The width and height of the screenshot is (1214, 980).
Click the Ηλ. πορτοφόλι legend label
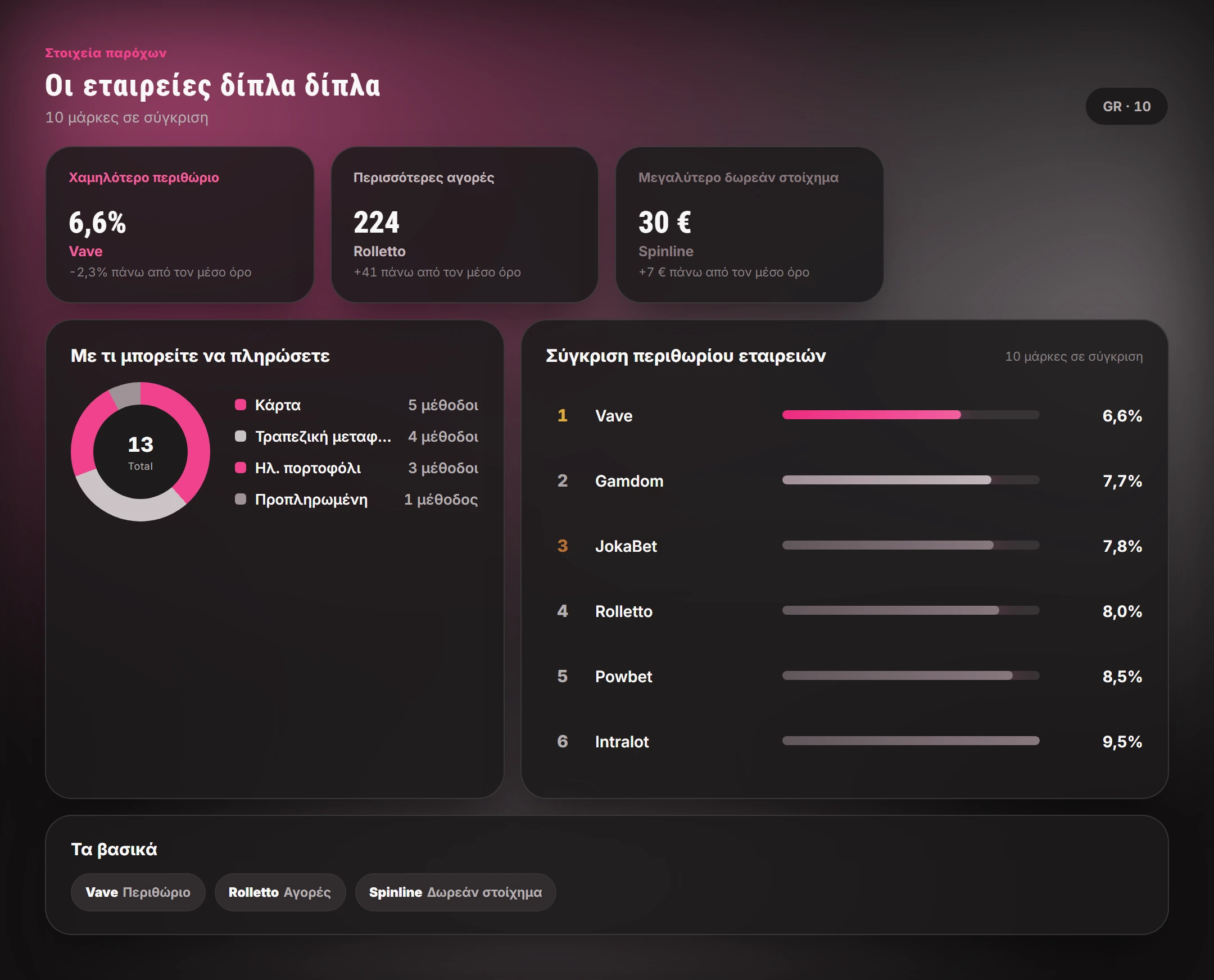tap(308, 468)
